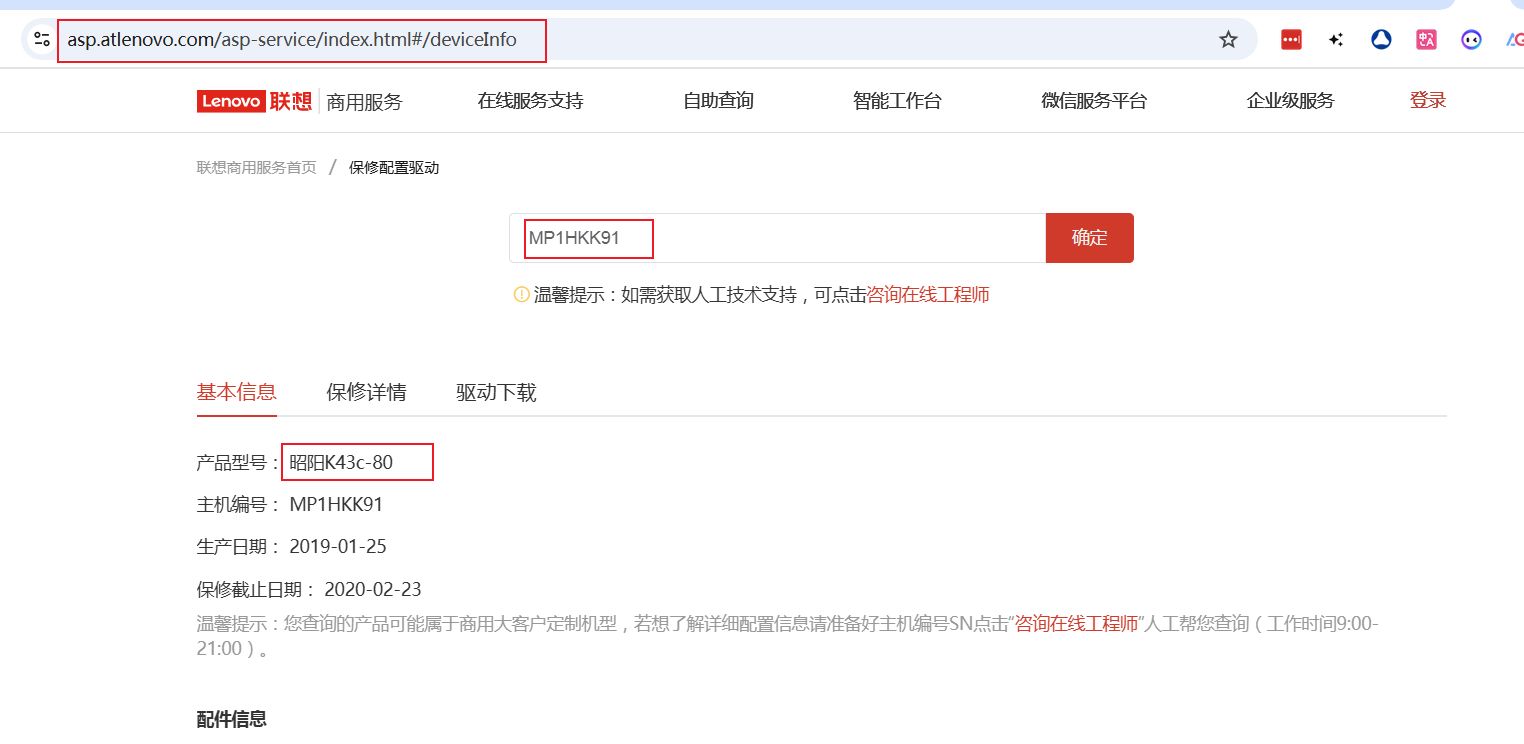The image size is (1524, 744).
Task: Switch to the 驱动下载 tab
Action: (496, 392)
